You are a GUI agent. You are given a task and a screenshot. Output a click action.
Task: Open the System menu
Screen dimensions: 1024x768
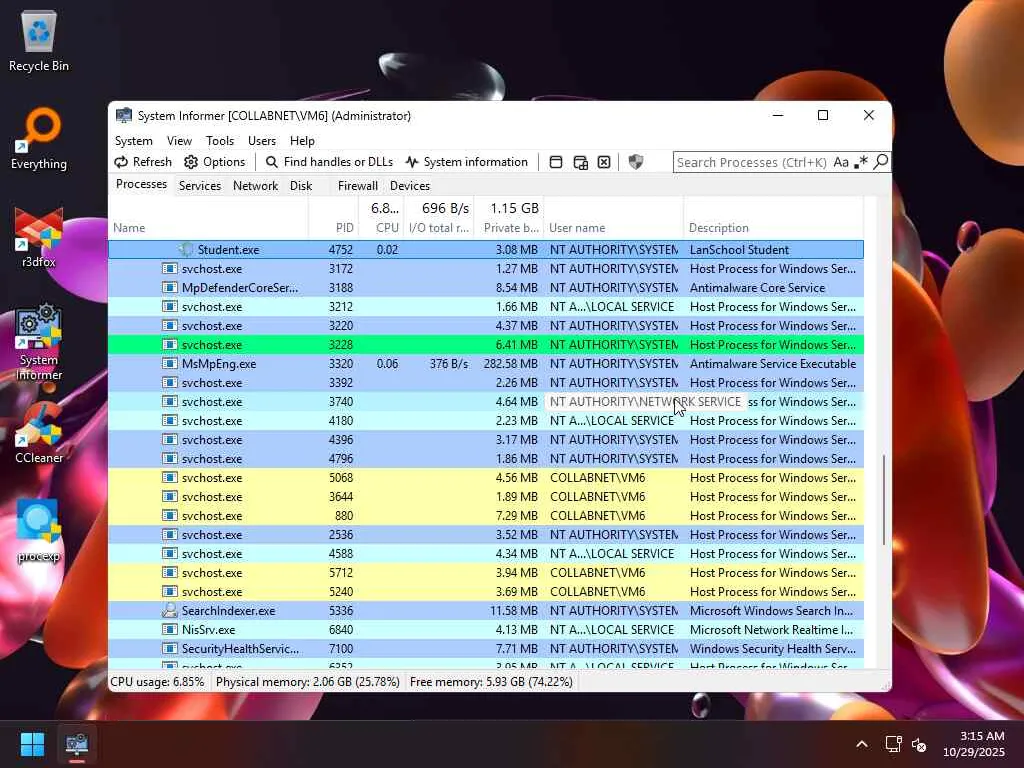[x=134, y=141]
